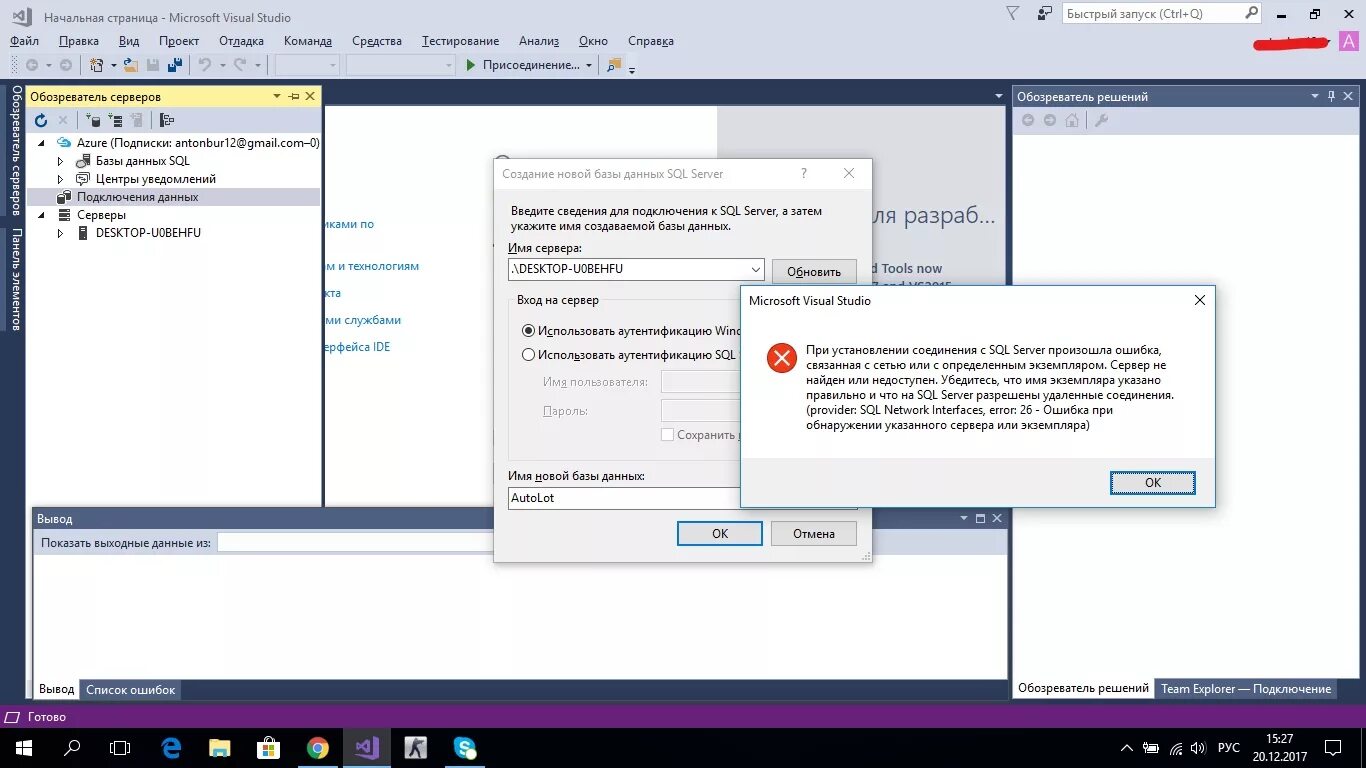Screen dimensions: 1366x768
Task: Click Отмена in the database dialog
Action: pyautogui.click(x=814, y=533)
